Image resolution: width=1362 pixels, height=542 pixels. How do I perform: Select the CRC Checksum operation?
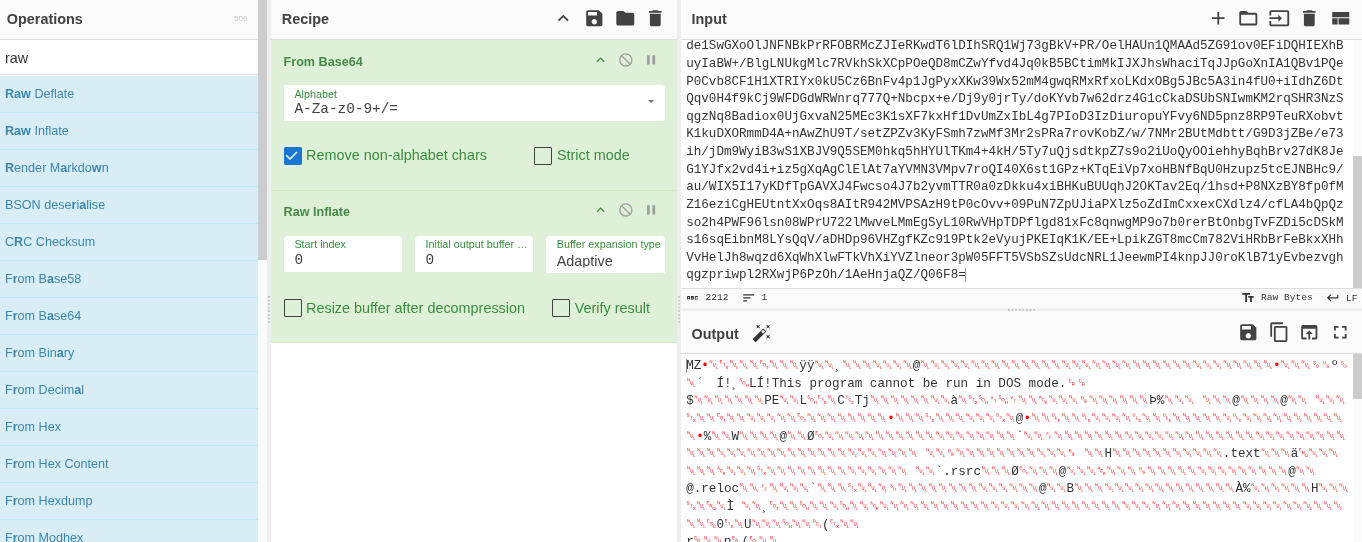129,242
